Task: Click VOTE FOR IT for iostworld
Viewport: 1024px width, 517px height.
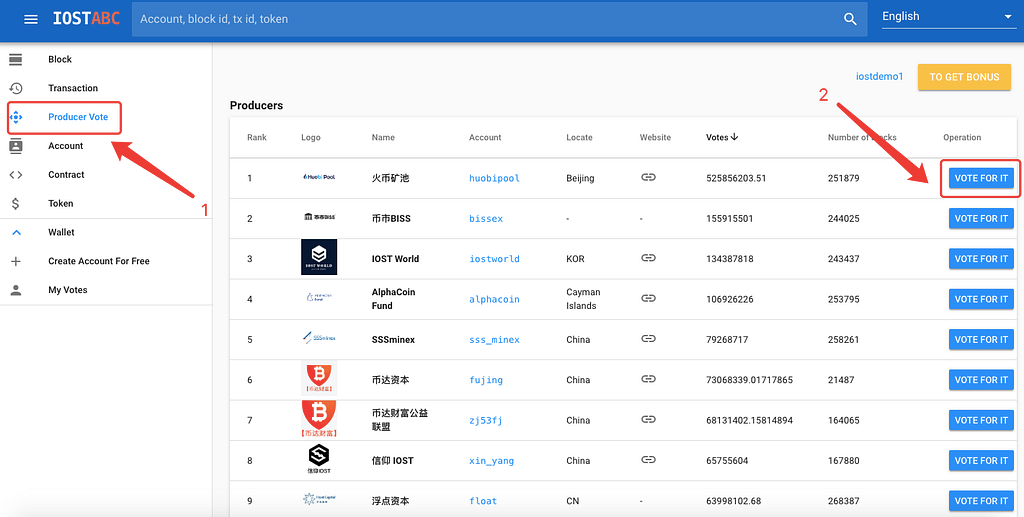Action: [981, 259]
